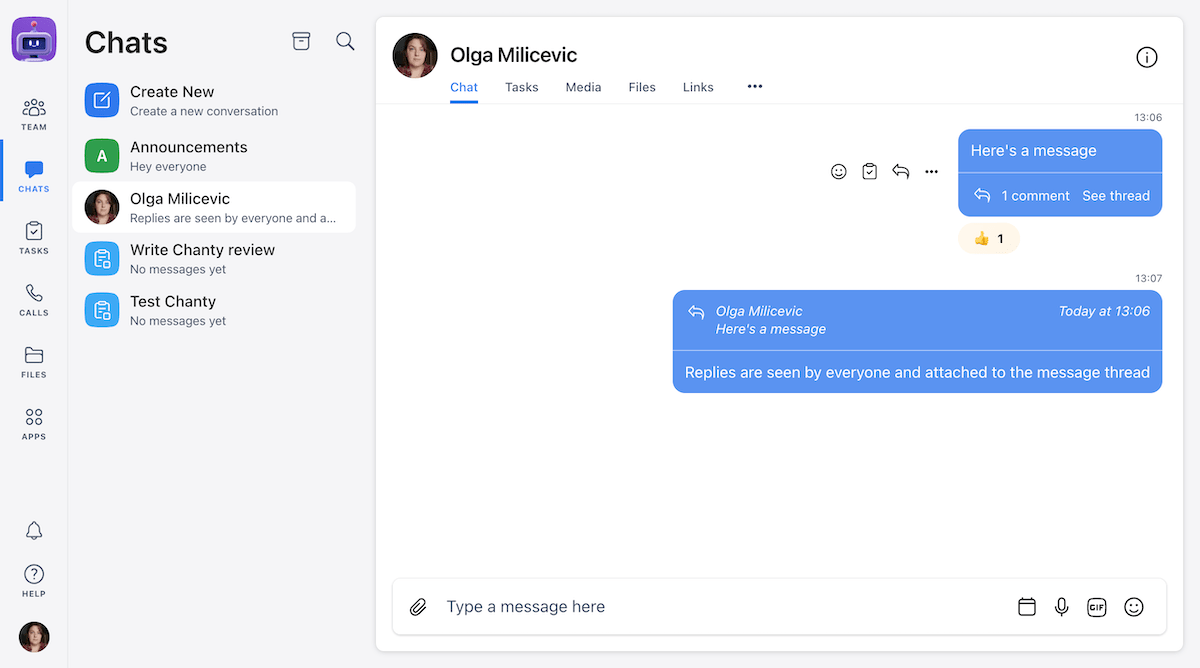Open the Chanty robot logo
The width and height of the screenshot is (1200, 668).
(34, 40)
